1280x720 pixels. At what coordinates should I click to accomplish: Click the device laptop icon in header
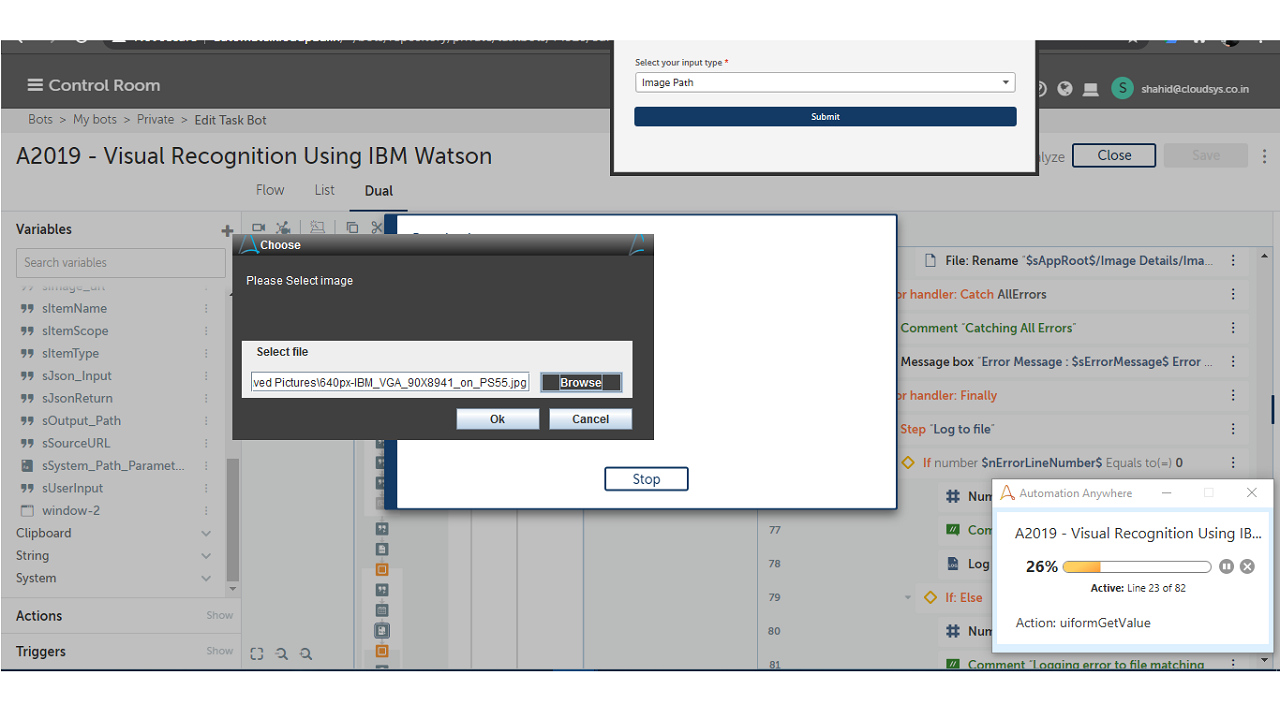click(1091, 89)
